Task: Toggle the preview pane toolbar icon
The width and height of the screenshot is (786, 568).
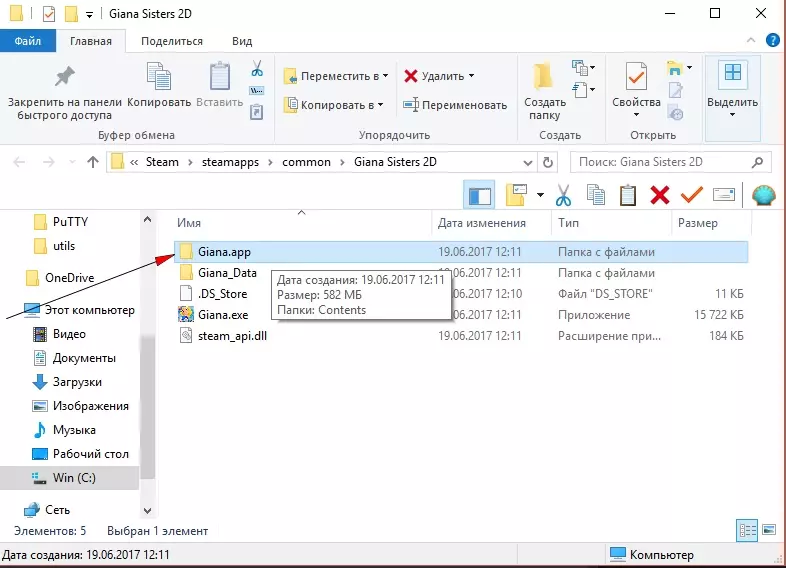Action: pos(479,195)
